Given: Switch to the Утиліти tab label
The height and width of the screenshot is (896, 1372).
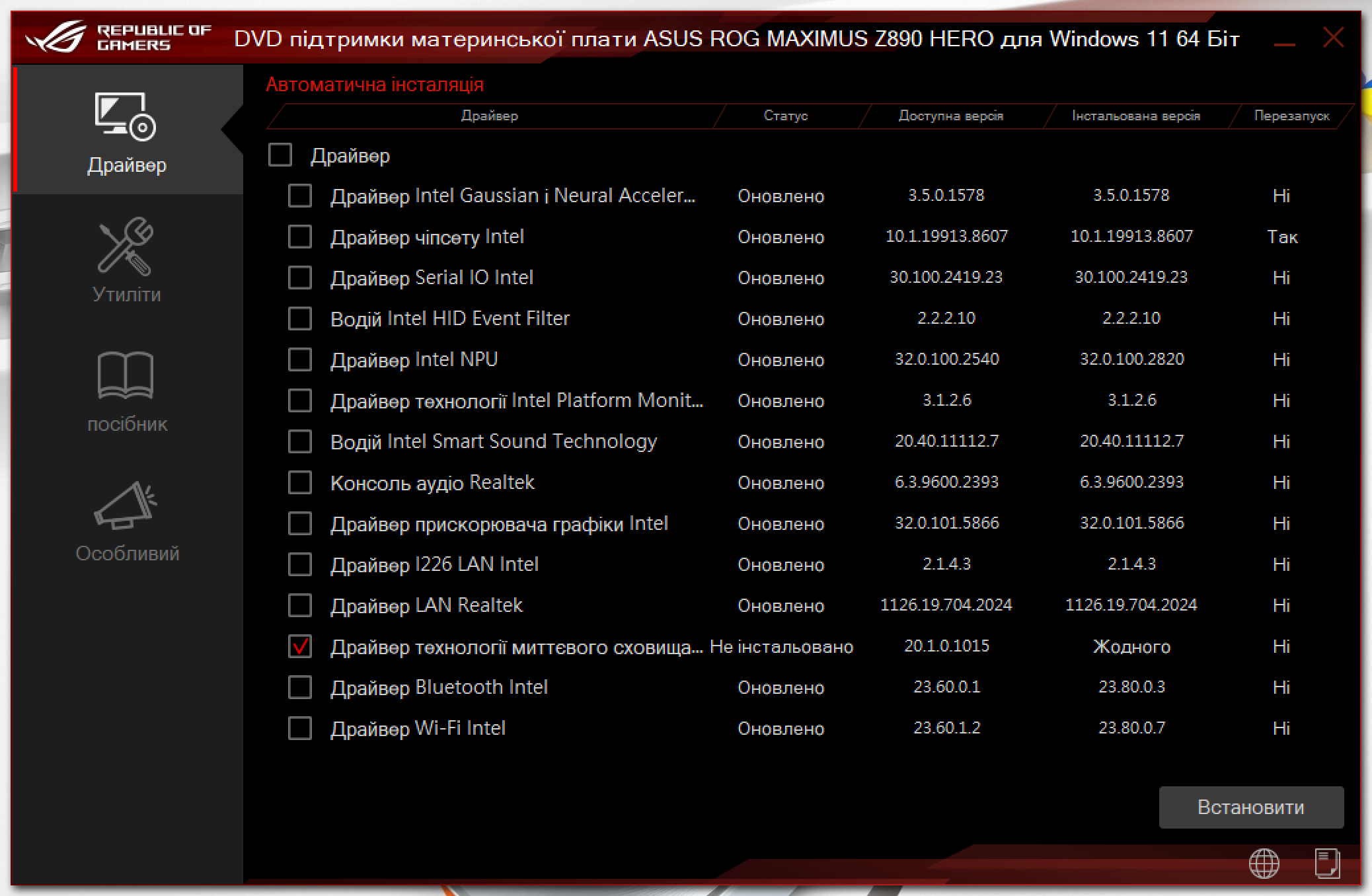Looking at the screenshot, I should 126,294.
